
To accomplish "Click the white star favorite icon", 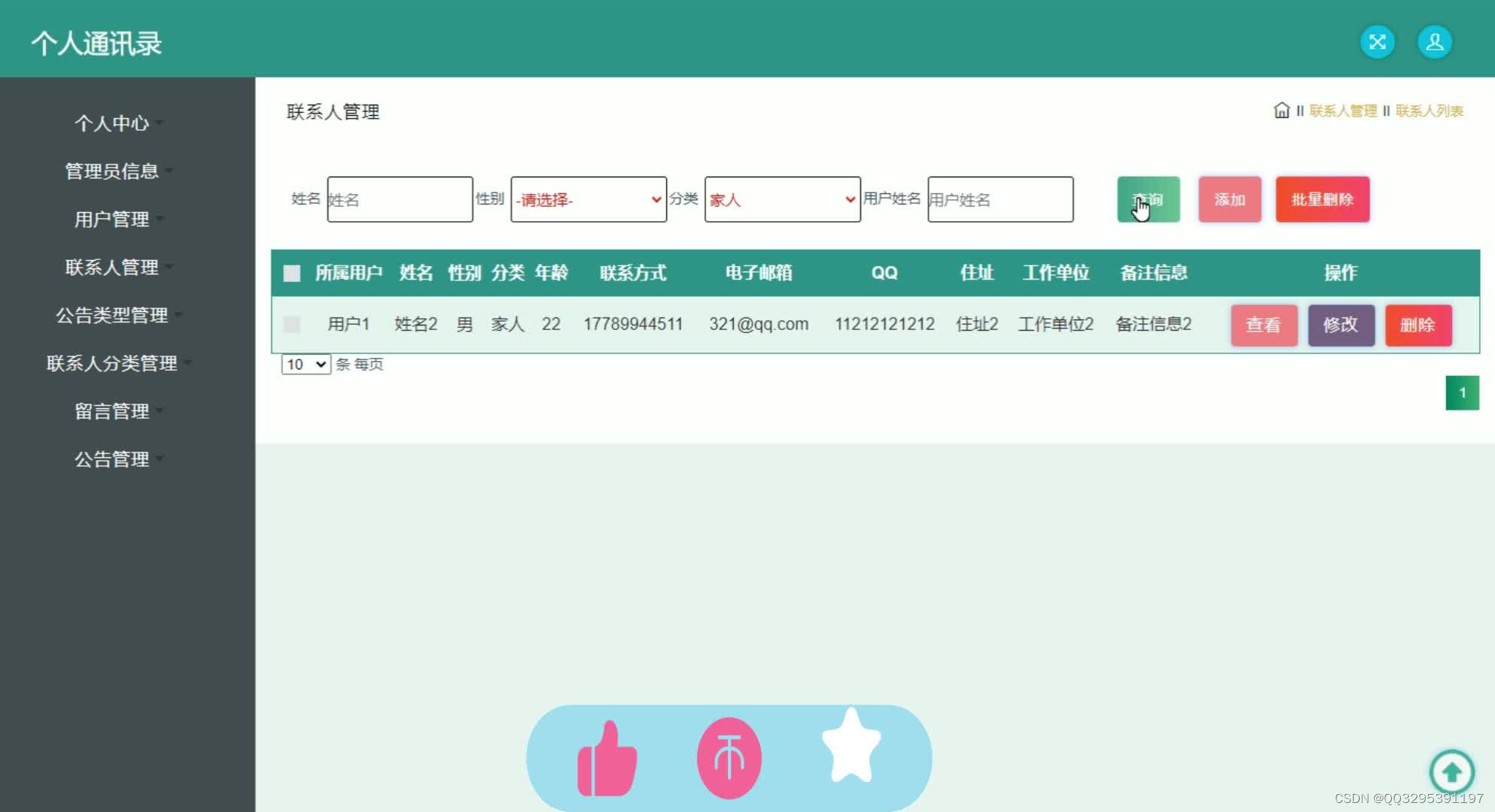I will pos(851,746).
